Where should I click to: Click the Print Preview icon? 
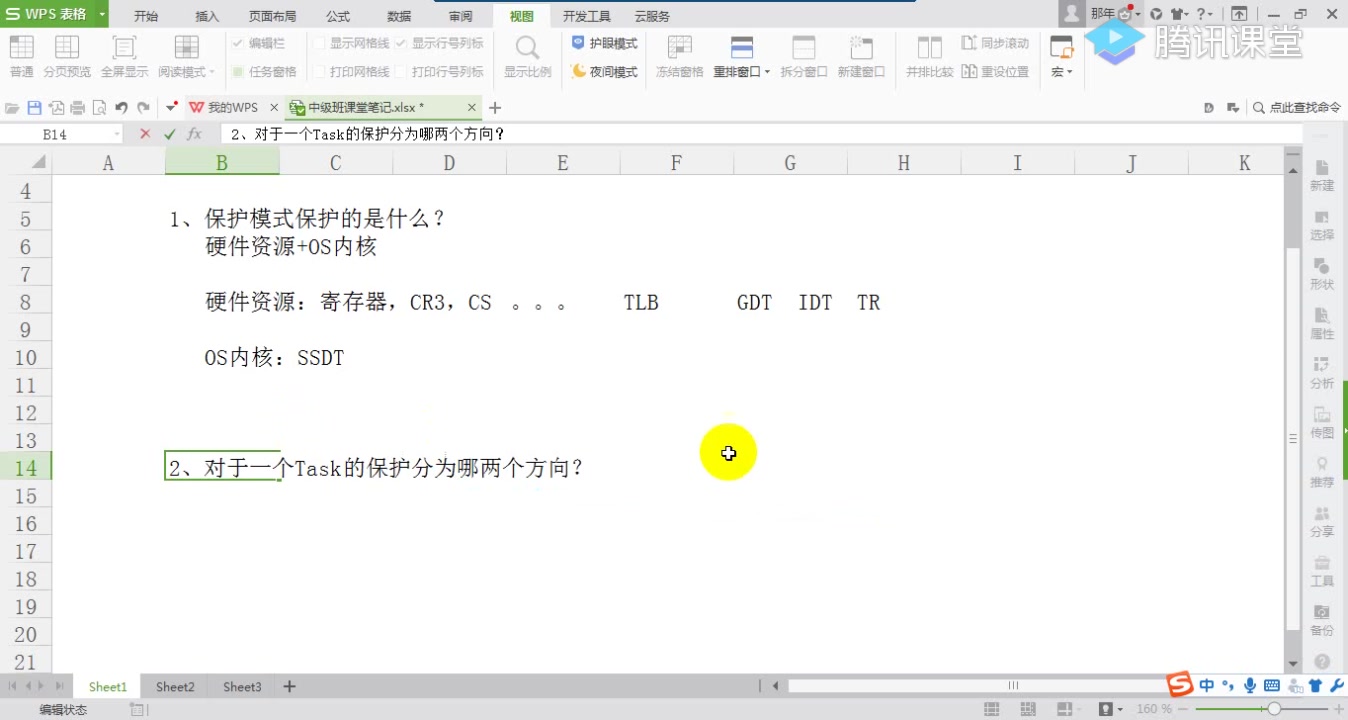coord(99,108)
